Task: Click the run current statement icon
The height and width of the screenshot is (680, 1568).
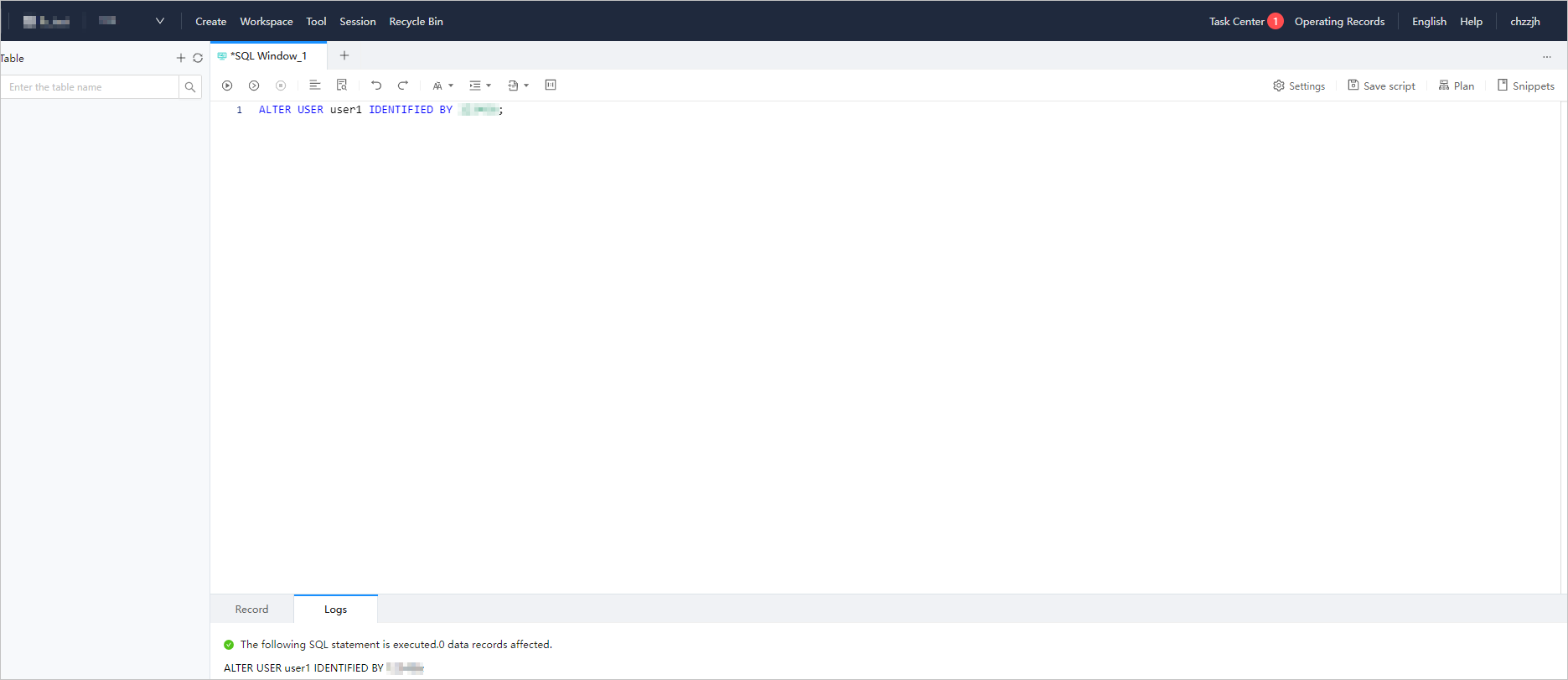Action: [x=254, y=86]
